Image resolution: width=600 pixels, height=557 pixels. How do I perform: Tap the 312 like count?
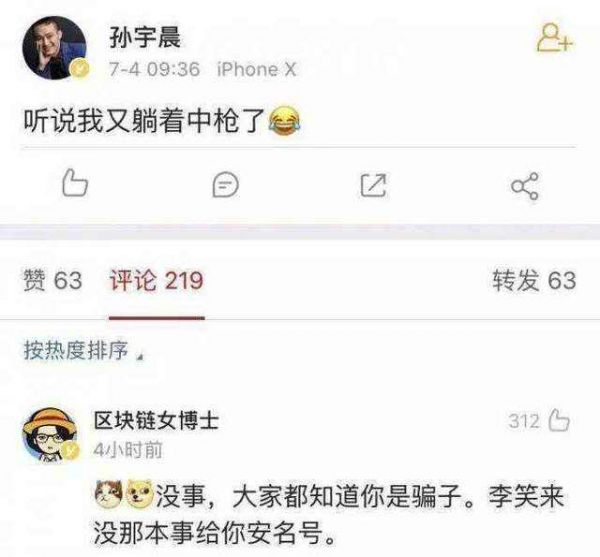click(x=524, y=421)
